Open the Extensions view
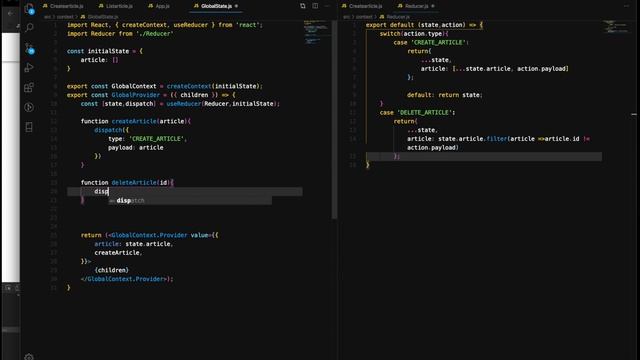The height and width of the screenshot is (360, 640). pos(29,87)
